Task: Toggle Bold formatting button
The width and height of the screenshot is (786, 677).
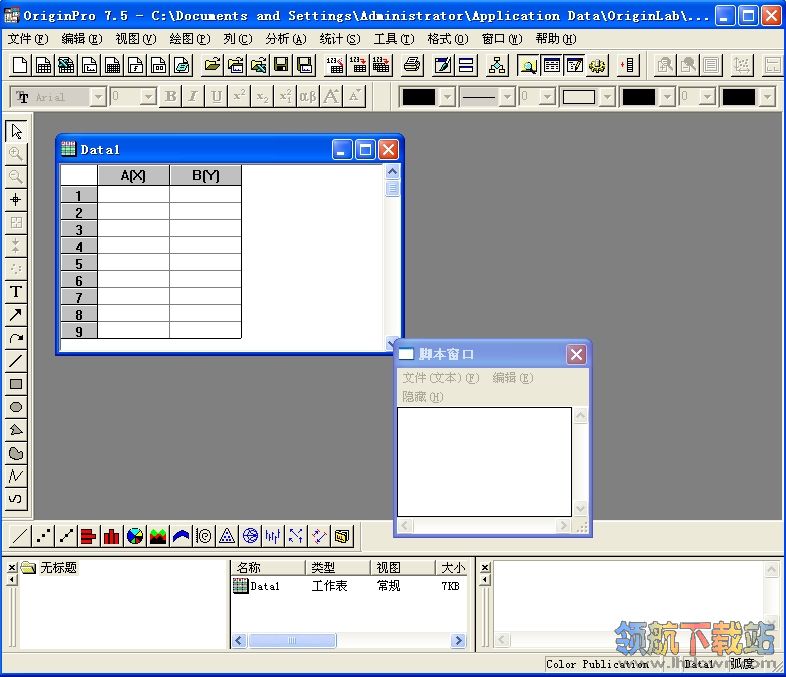Action: pyautogui.click(x=170, y=96)
